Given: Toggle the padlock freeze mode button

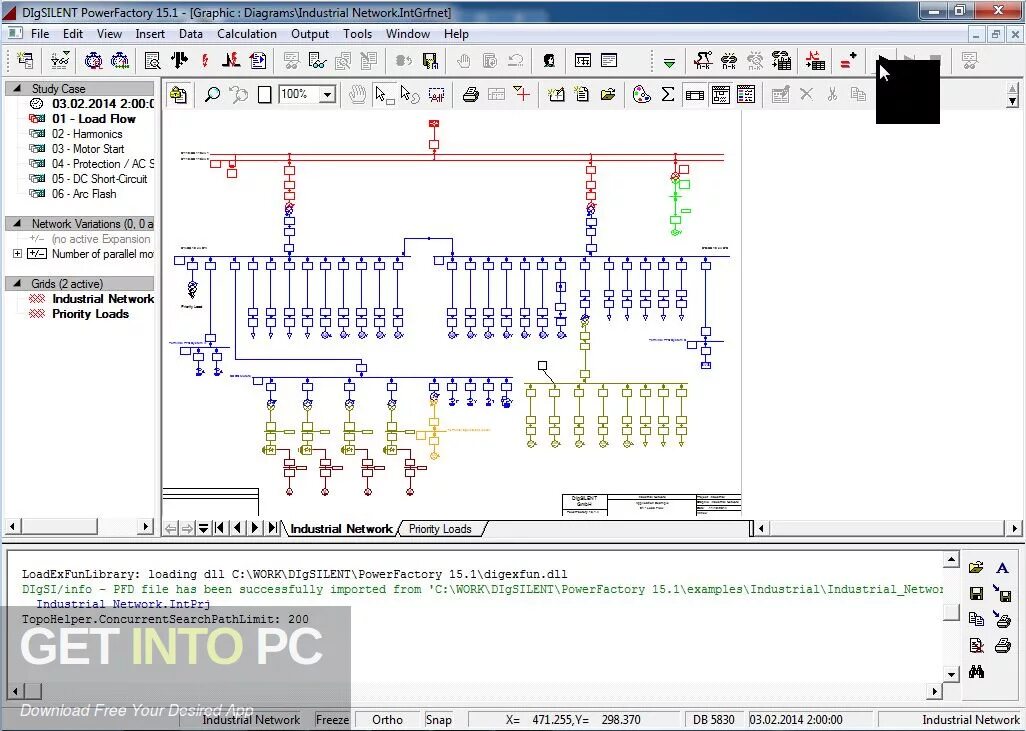Looking at the screenshot, I should 178,95.
